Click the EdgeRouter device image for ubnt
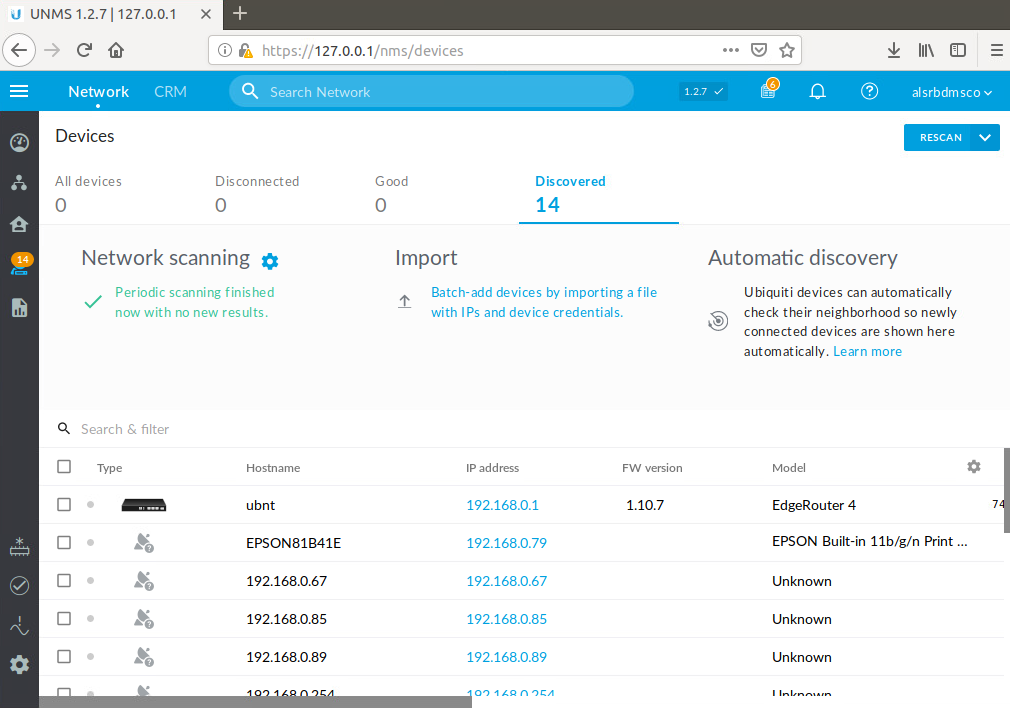Screen dimensions: 1010x708 [x=144, y=505]
